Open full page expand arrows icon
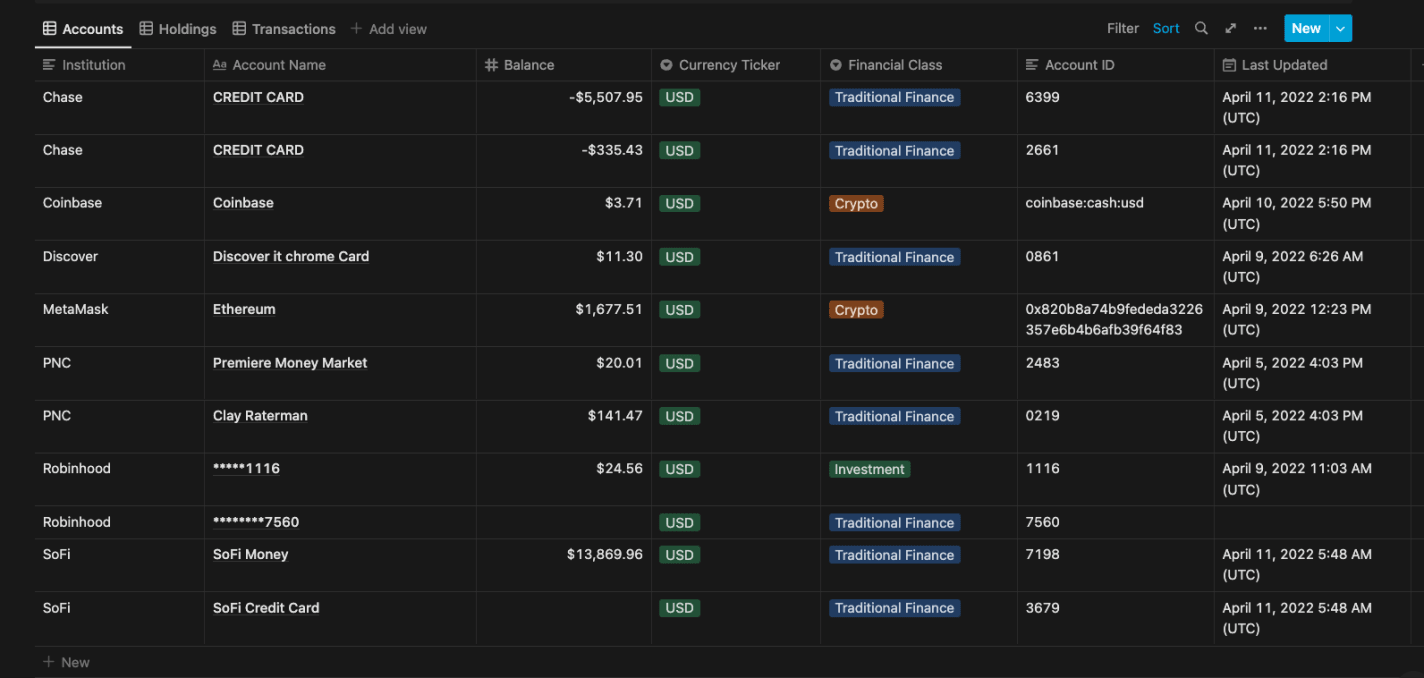 point(1231,29)
